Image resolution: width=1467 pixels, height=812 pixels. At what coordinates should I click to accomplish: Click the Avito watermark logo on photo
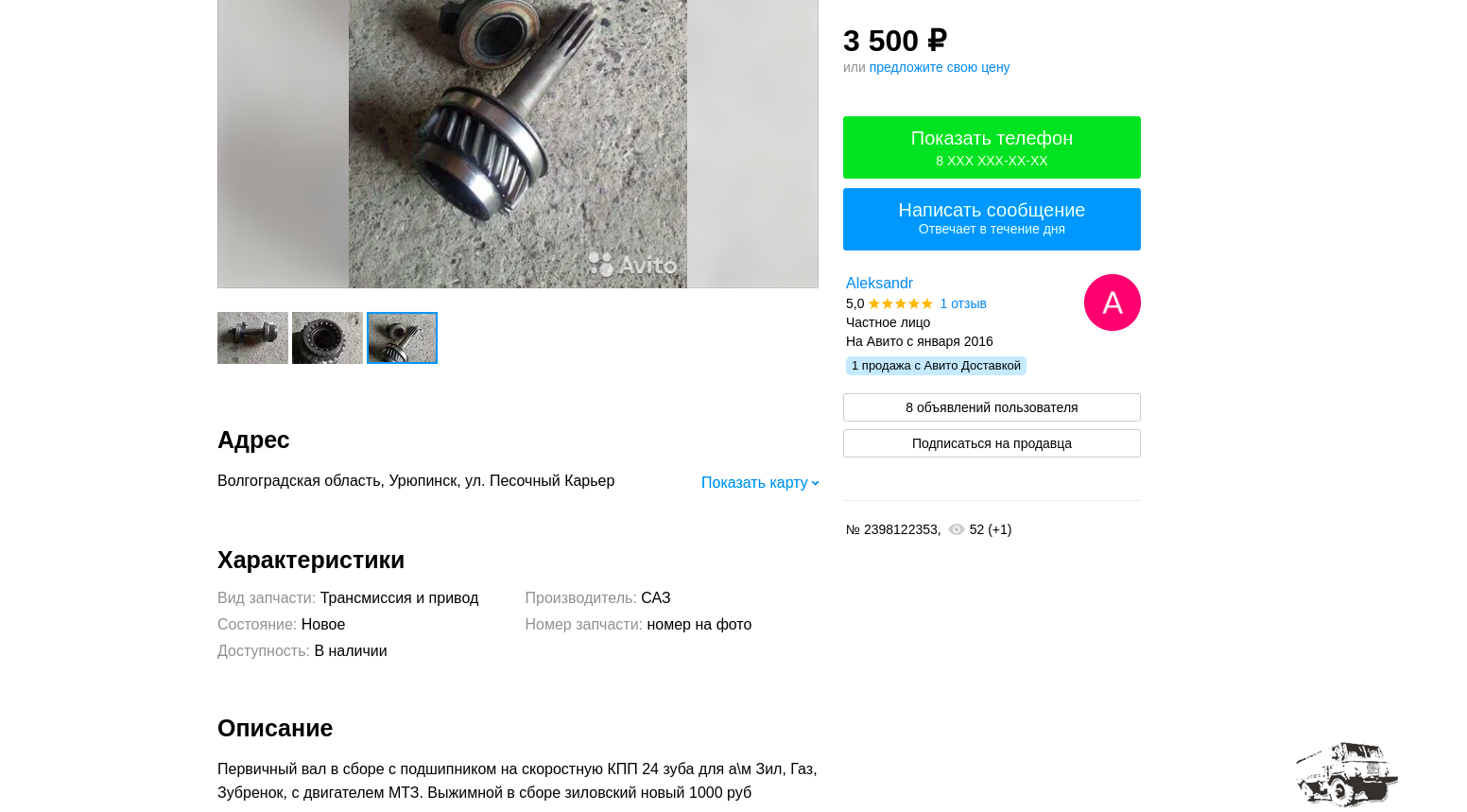[x=632, y=264]
